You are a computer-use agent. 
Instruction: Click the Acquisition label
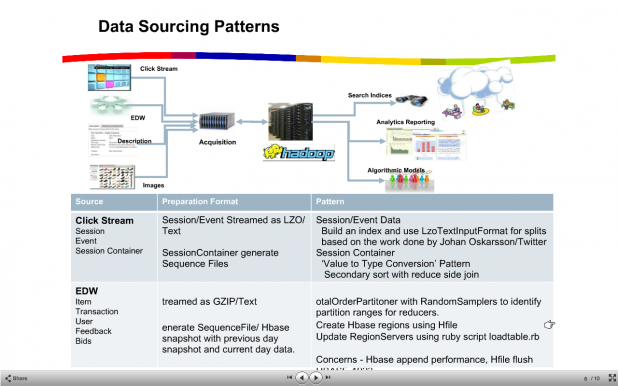point(218,142)
